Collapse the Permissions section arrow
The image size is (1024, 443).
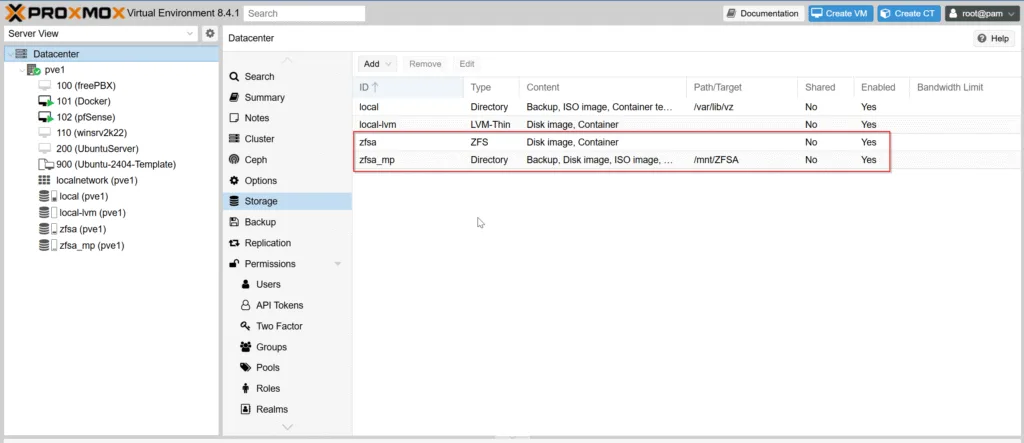338,264
